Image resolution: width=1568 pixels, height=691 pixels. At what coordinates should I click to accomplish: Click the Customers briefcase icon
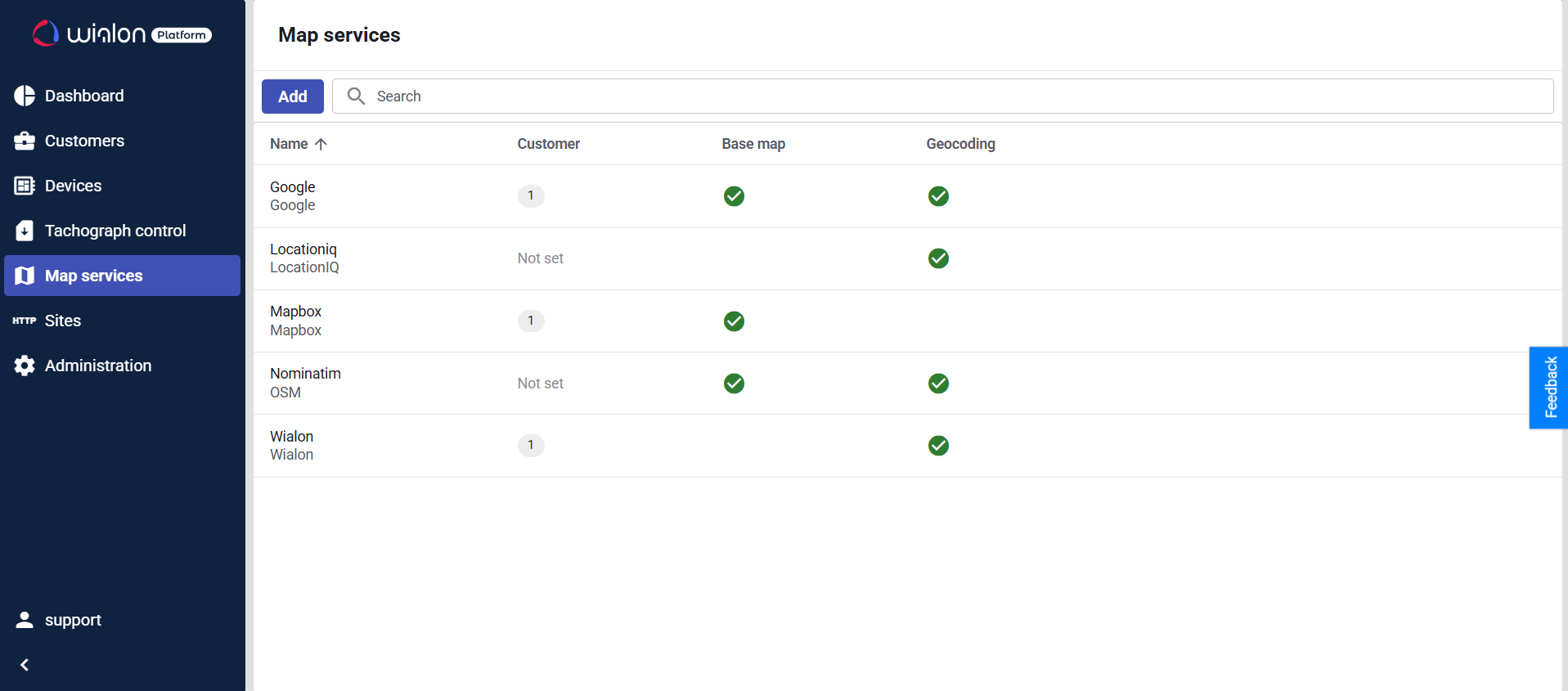point(25,141)
